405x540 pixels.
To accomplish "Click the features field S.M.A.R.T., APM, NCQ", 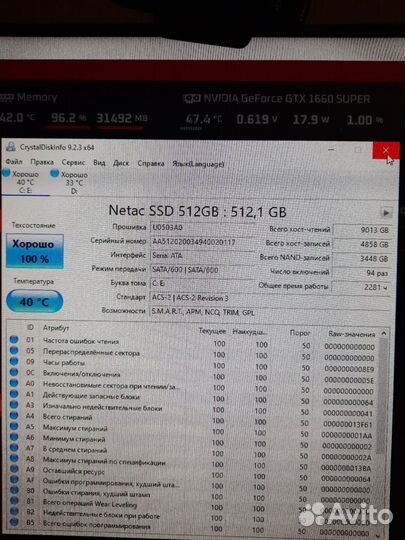I will [x=269, y=312].
